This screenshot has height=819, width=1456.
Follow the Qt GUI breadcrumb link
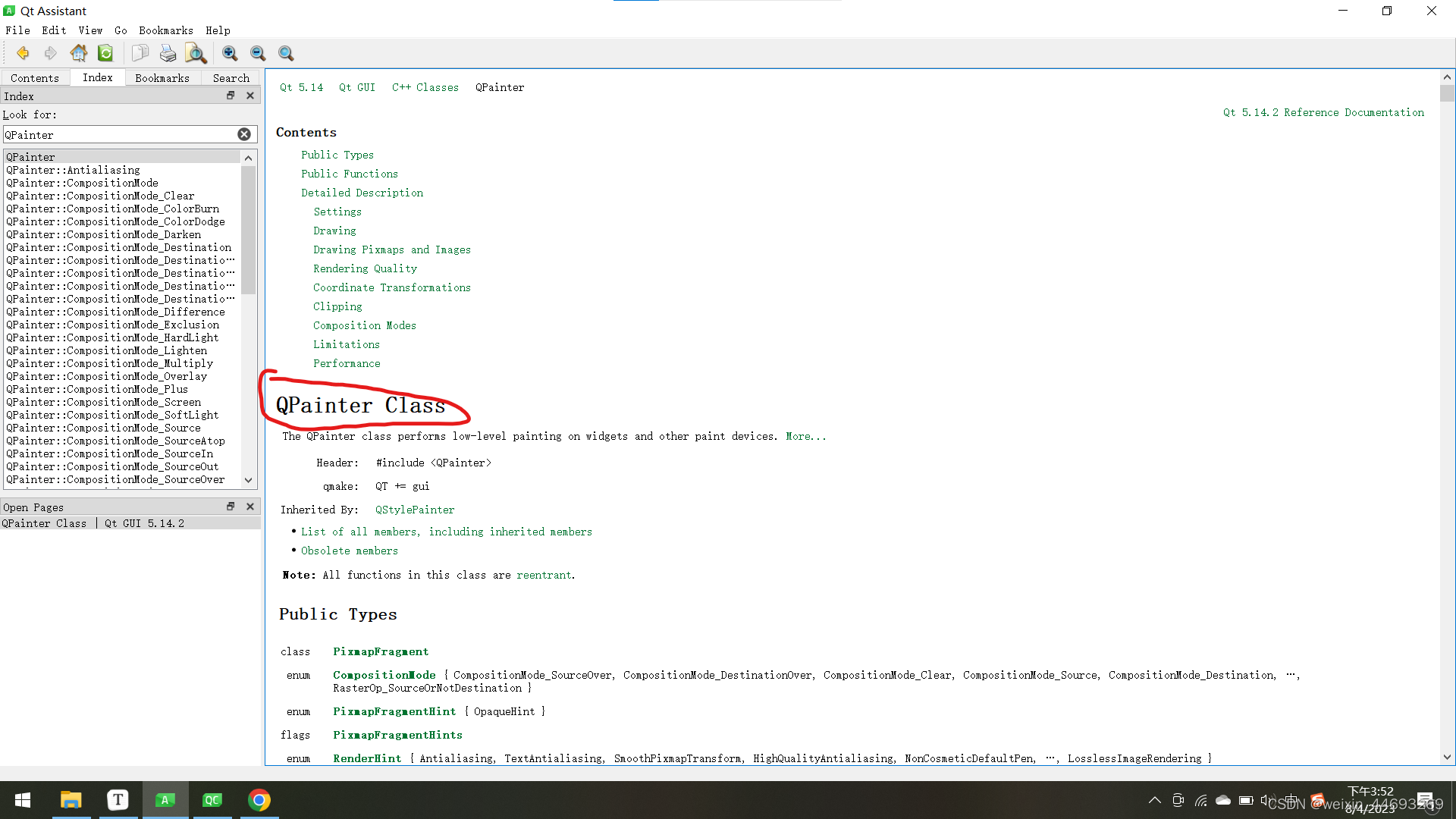pyautogui.click(x=357, y=87)
